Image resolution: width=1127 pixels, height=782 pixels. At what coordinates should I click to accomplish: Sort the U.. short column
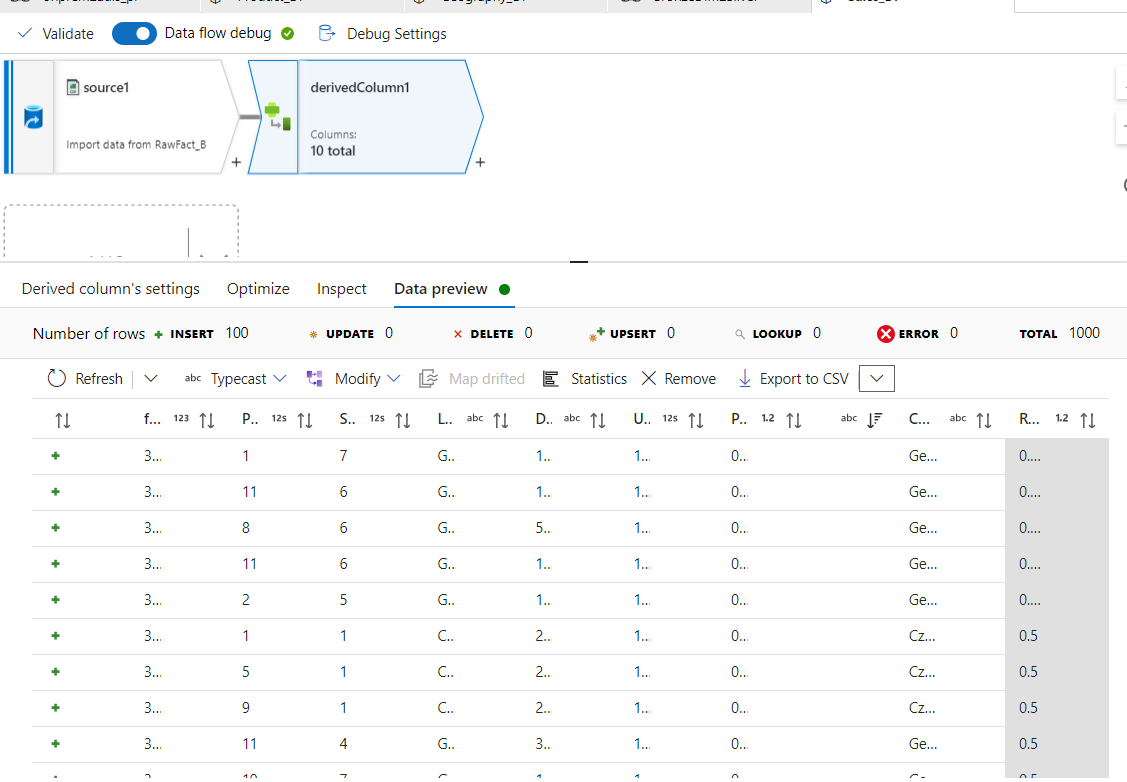pyautogui.click(x=696, y=420)
